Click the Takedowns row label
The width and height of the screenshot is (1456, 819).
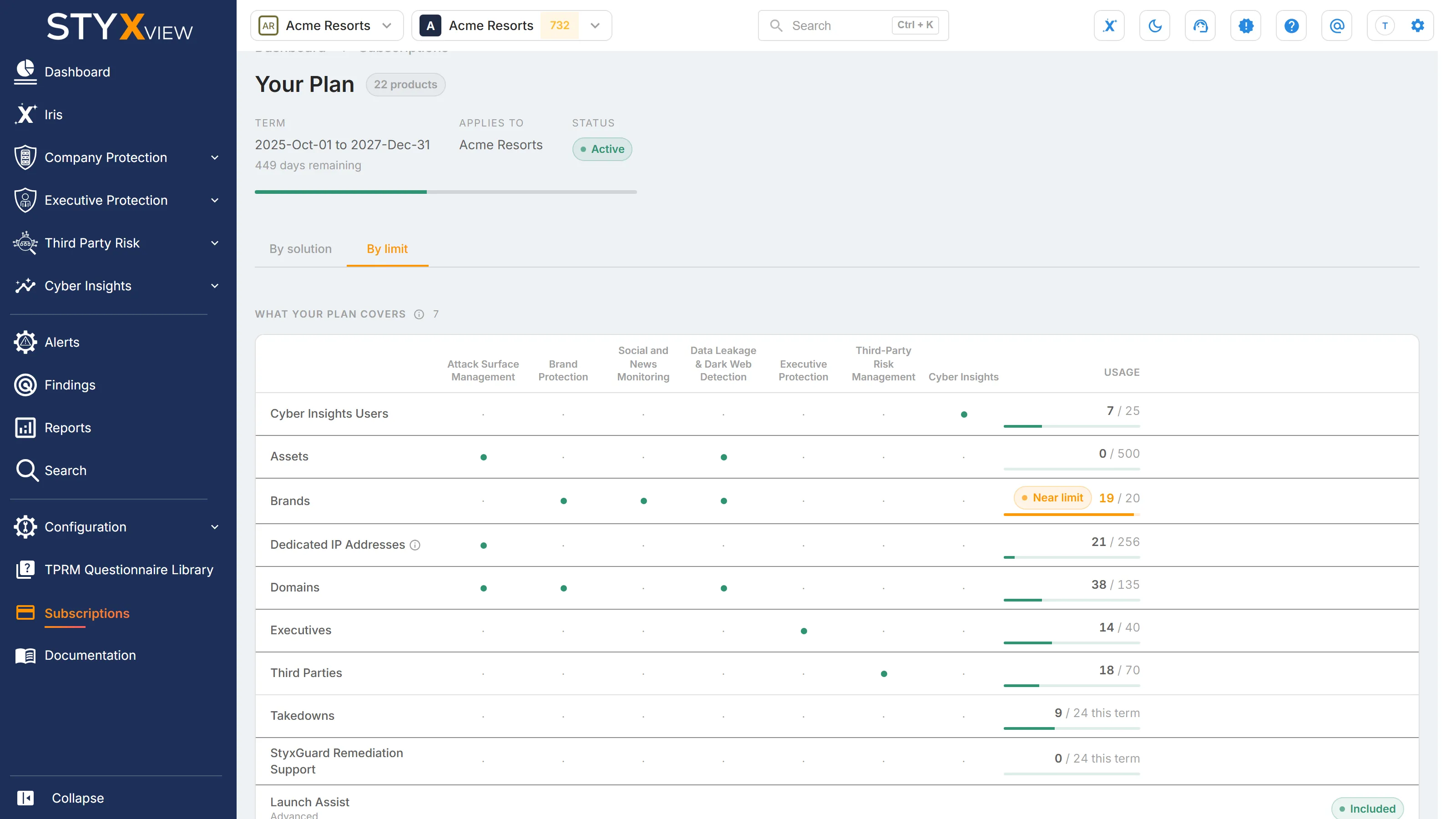[303, 716]
